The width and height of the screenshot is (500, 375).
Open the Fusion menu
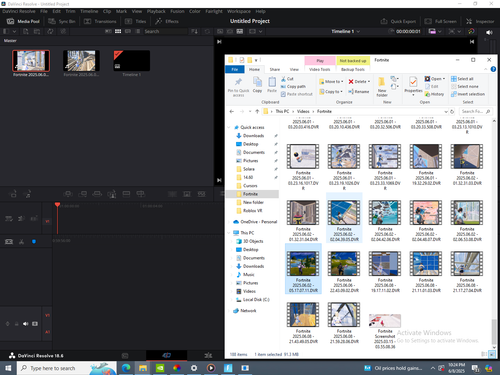pos(177,11)
